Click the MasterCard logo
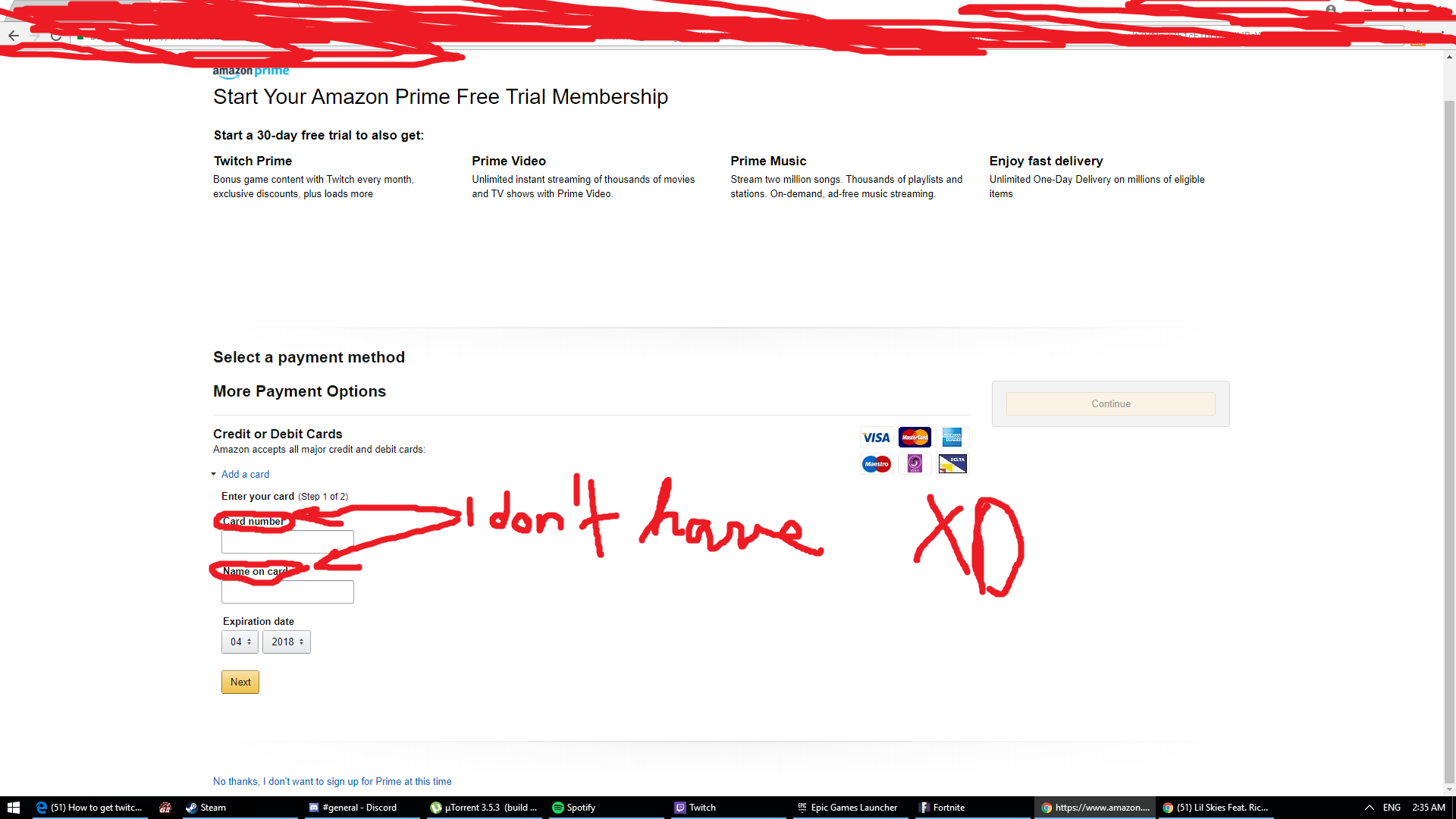1456x819 pixels. pyautogui.click(x=915, y=438)
